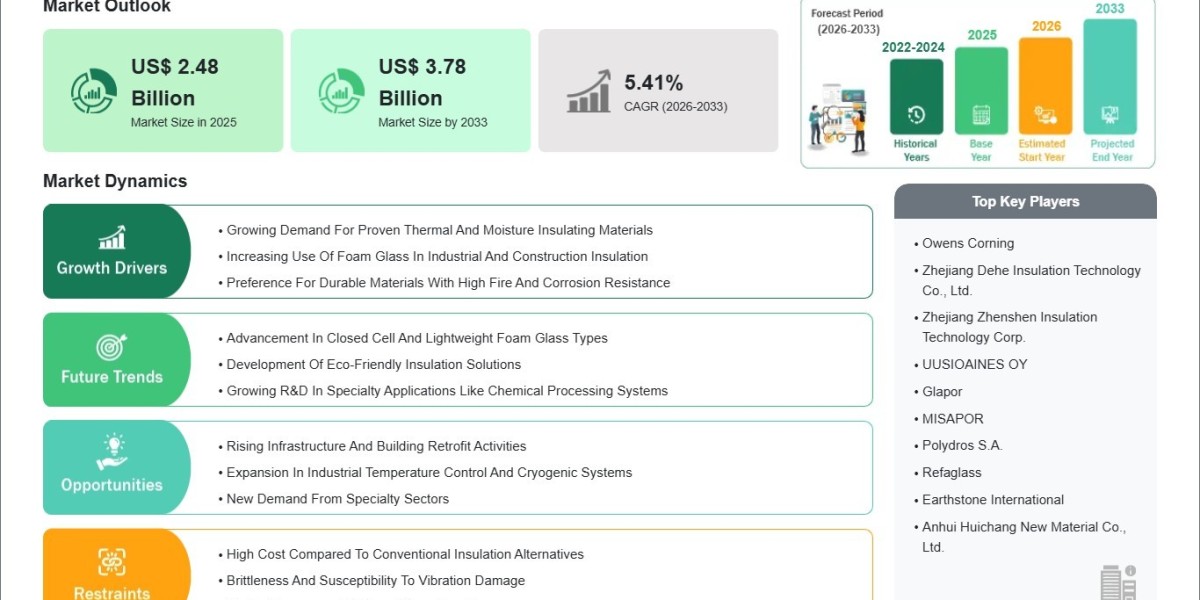
Task: Click 'Market Size in 2025' caption
Action: [184, 122]
